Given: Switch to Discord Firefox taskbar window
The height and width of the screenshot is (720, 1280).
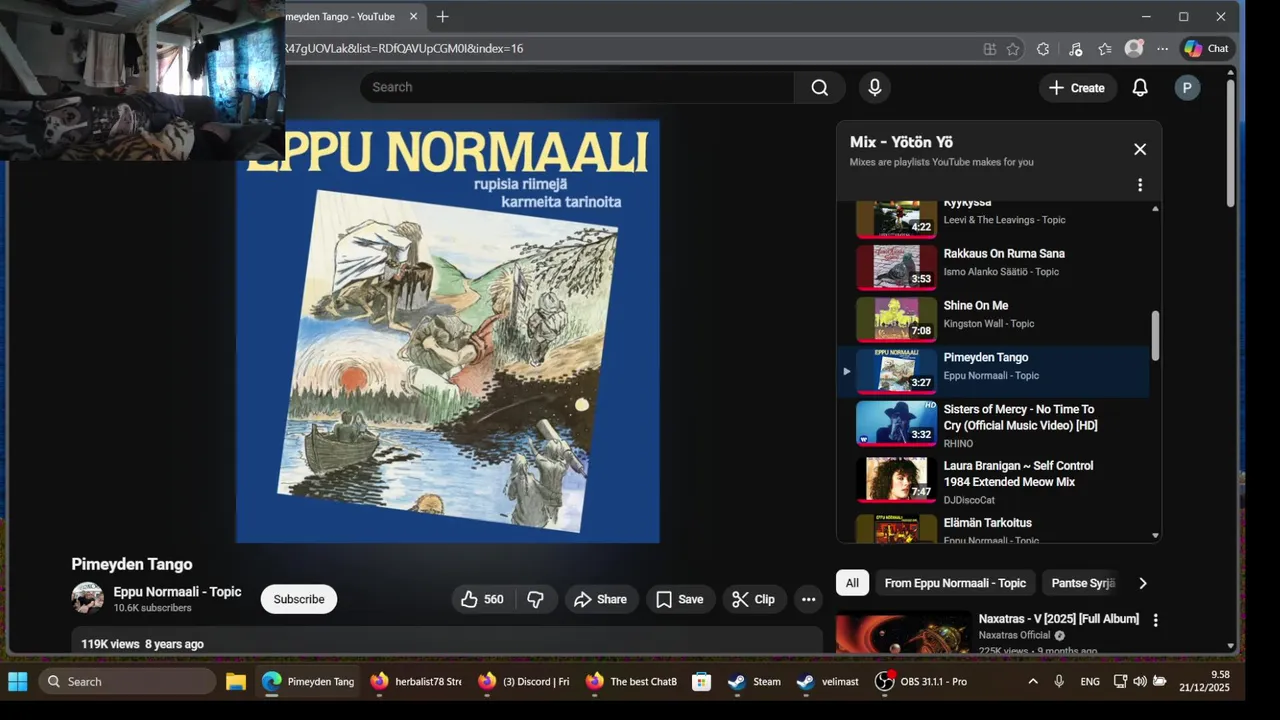Looking at the screenshot, I should tap(522, 682).
